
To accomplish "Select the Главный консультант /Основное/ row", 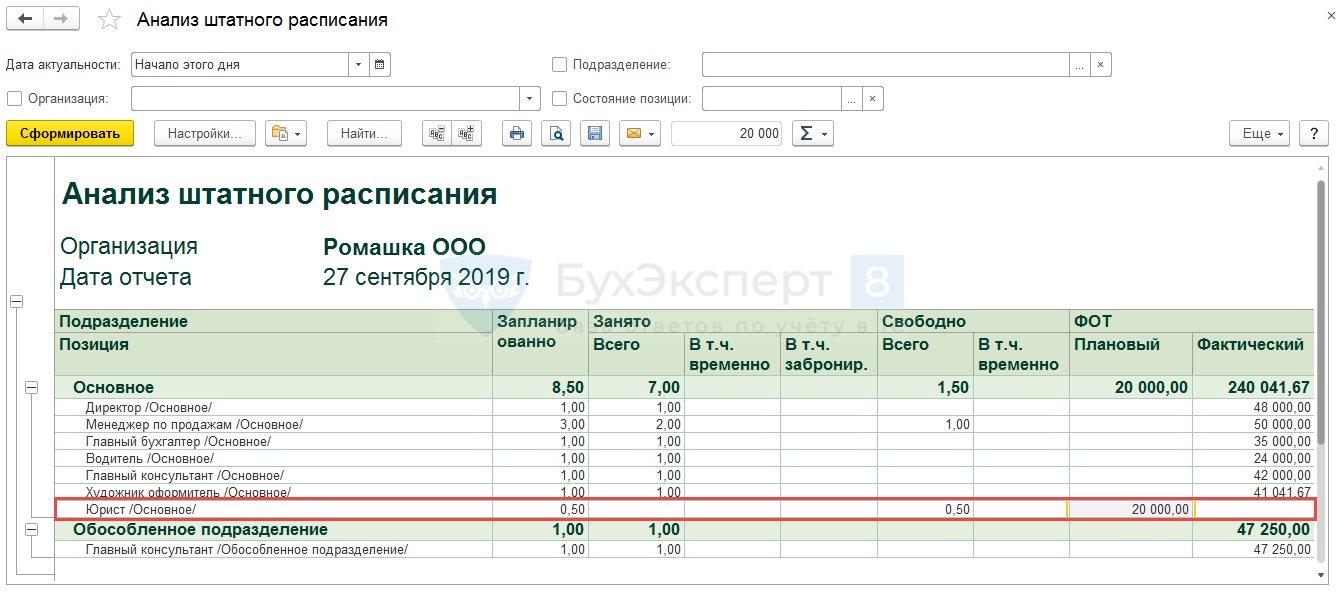I will click(x=685, y=475).
